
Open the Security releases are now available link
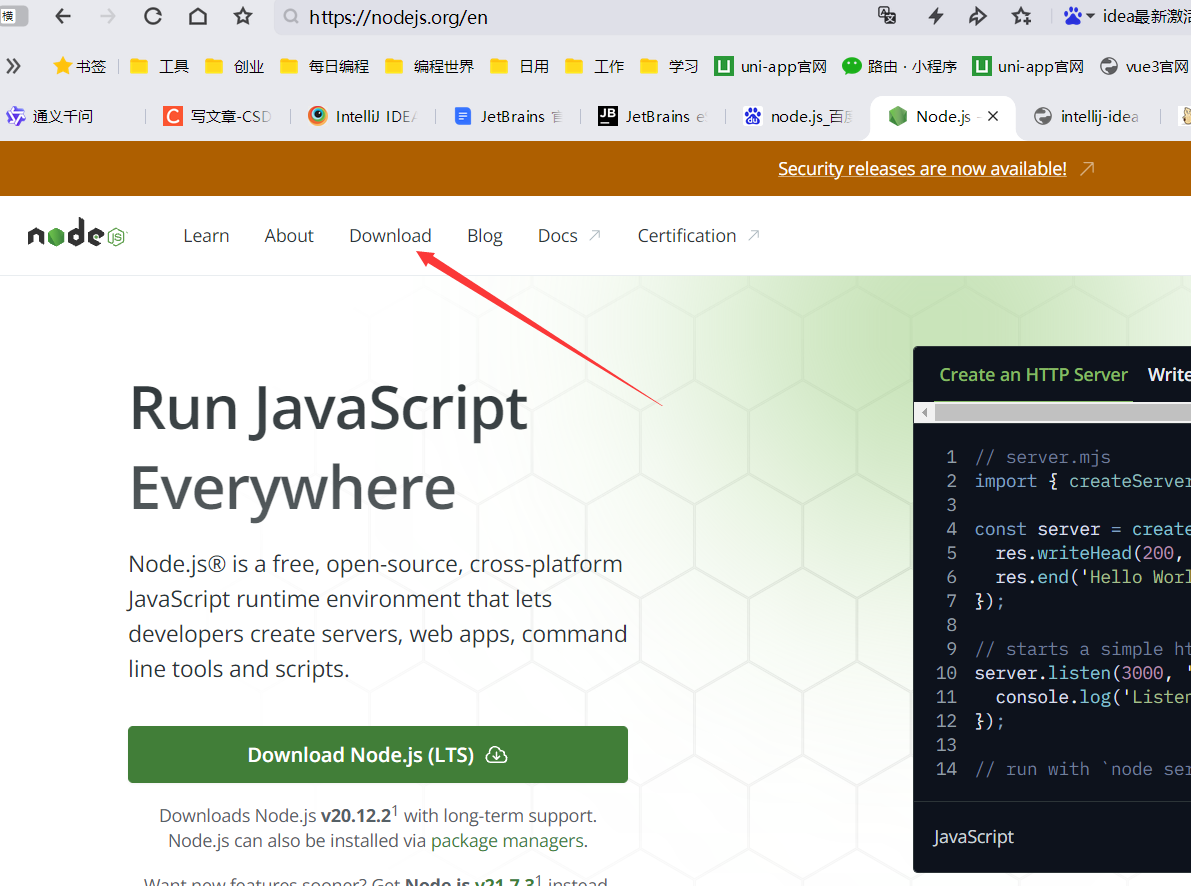[922, 169]
